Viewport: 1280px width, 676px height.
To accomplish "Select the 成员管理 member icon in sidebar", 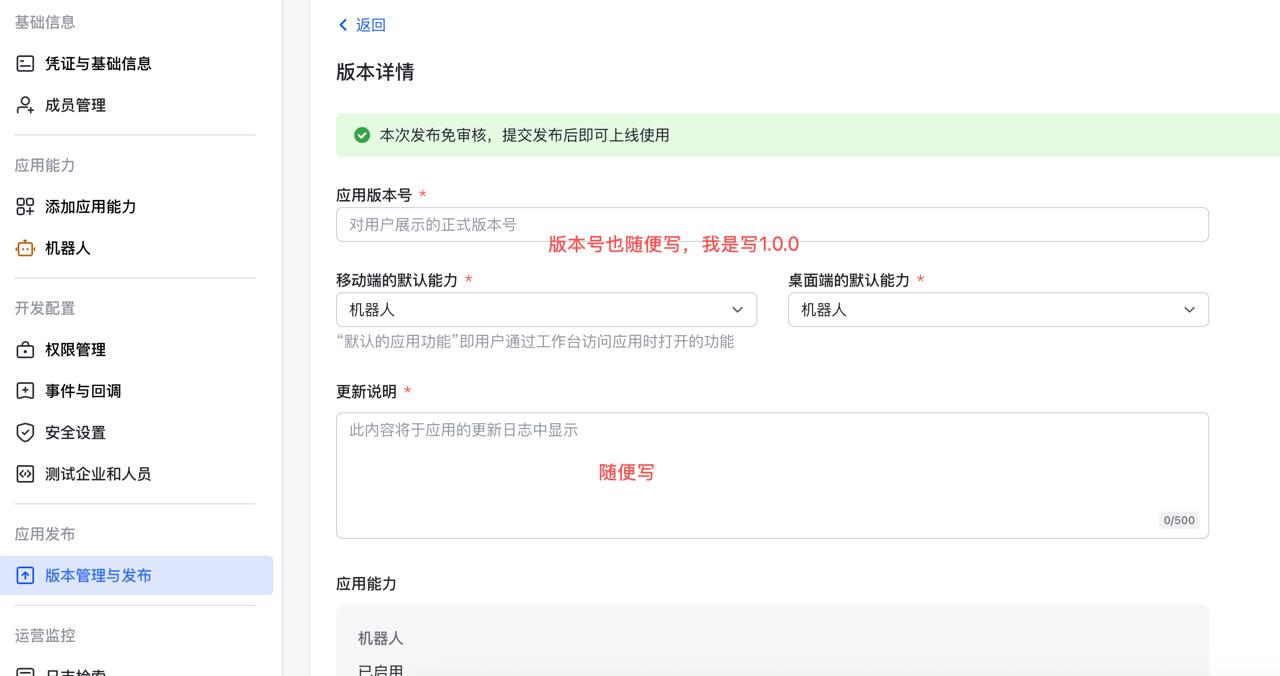I will pos(25,105).
